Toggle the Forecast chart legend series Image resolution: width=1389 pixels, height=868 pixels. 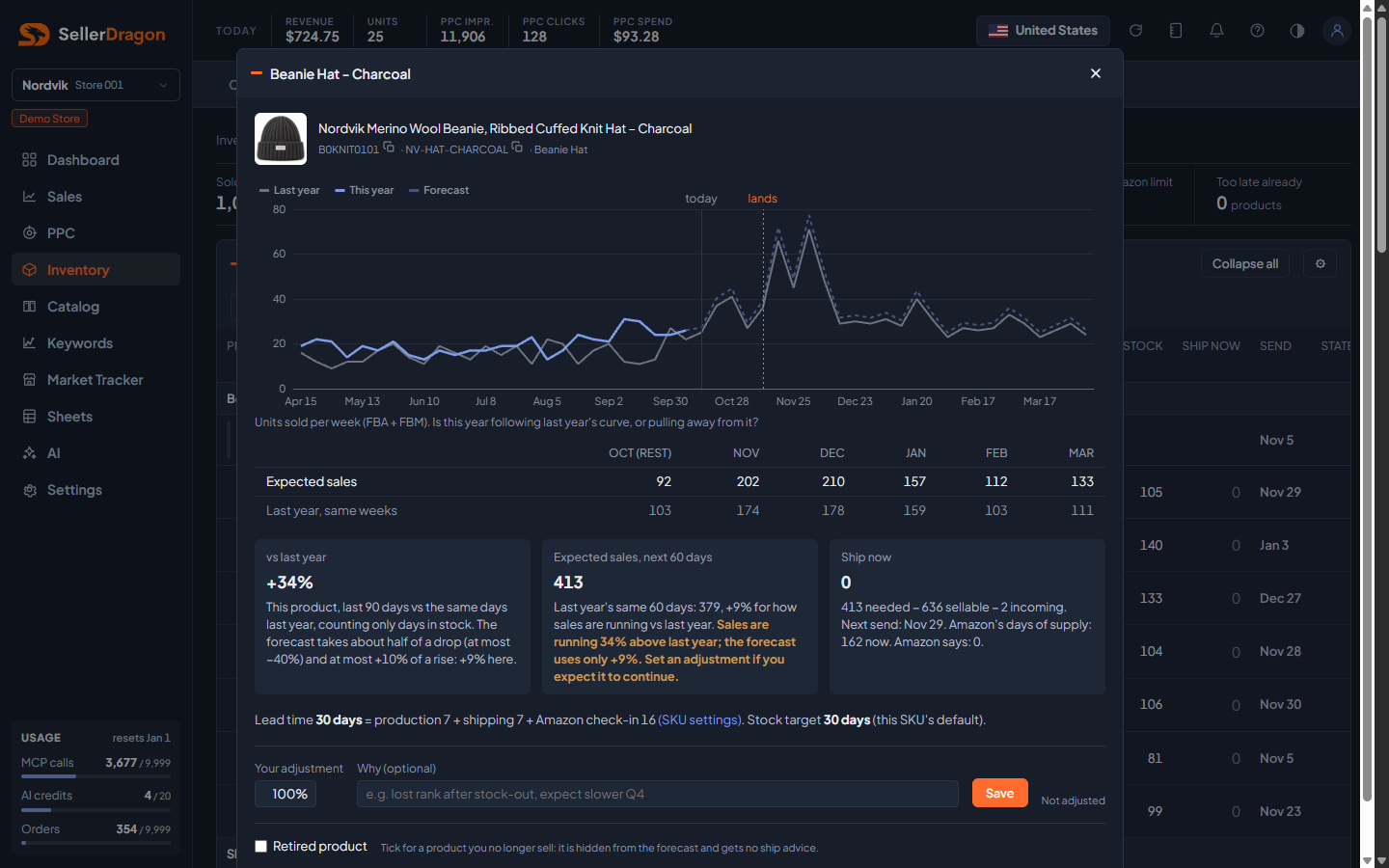pyautogui.click(x=439, y=190)
